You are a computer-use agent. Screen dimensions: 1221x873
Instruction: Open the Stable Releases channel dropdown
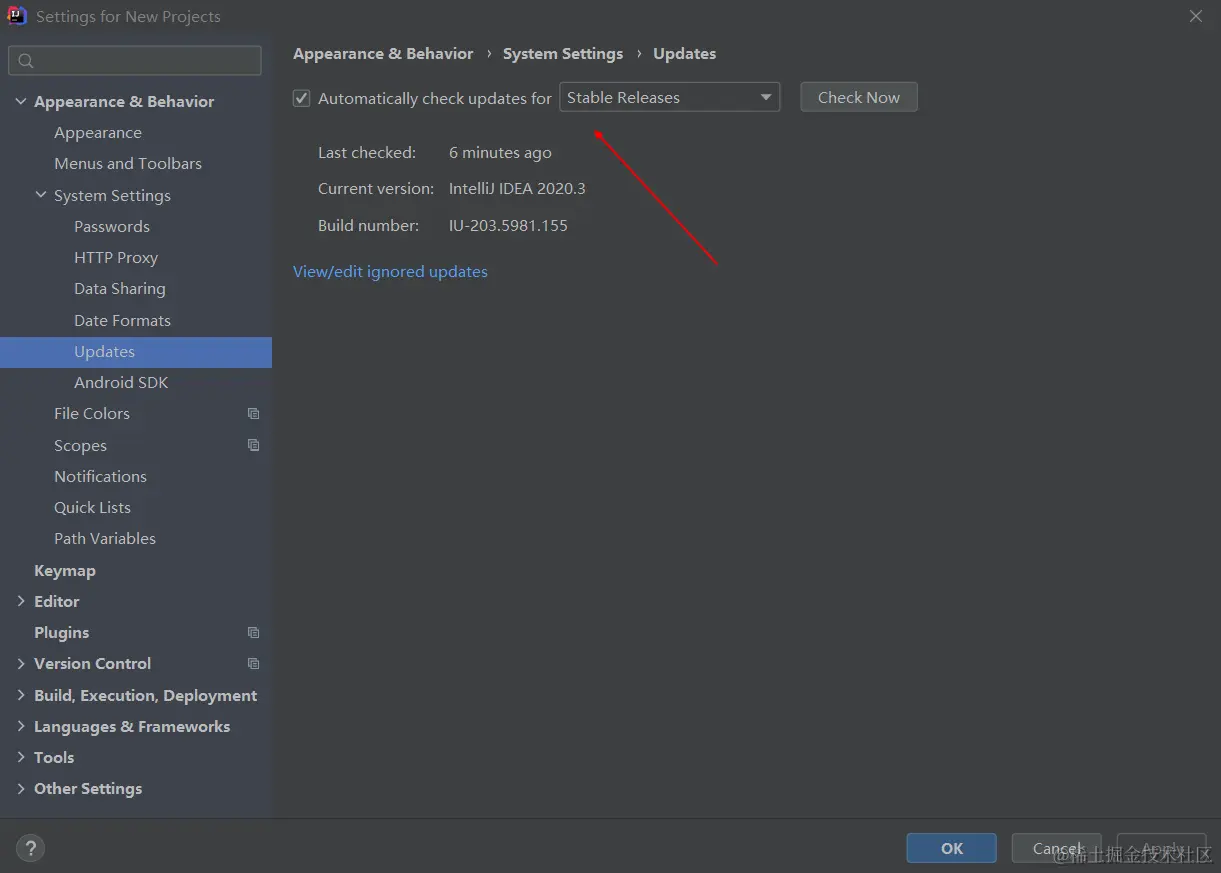(x=669, y=97)
